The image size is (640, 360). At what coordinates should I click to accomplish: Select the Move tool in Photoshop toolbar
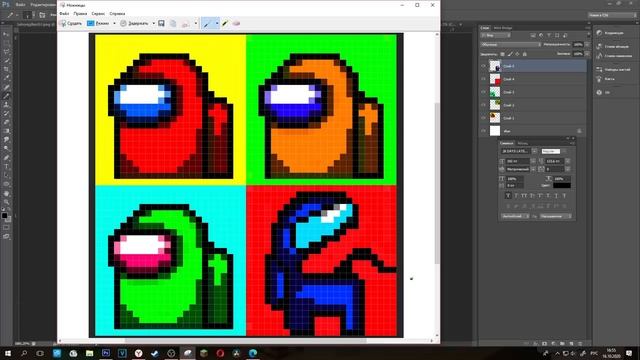coord(6,34)
